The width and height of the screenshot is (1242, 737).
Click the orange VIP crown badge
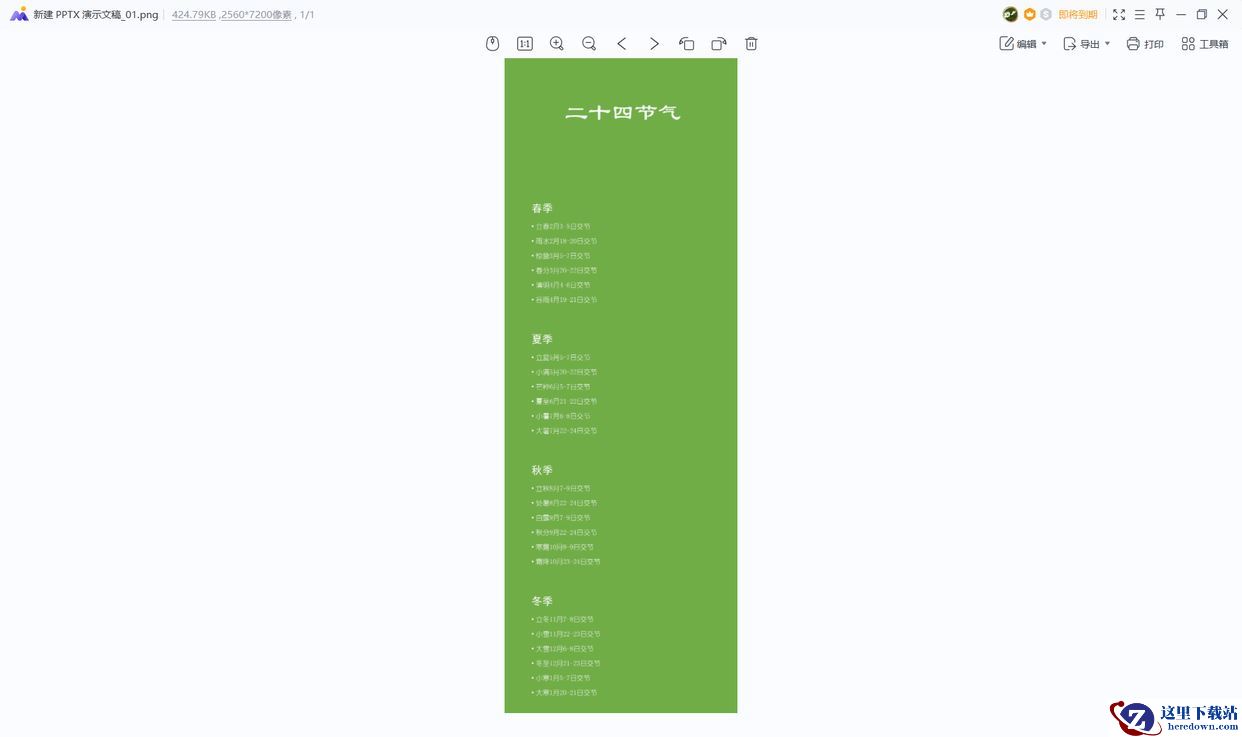point(1029,15)
